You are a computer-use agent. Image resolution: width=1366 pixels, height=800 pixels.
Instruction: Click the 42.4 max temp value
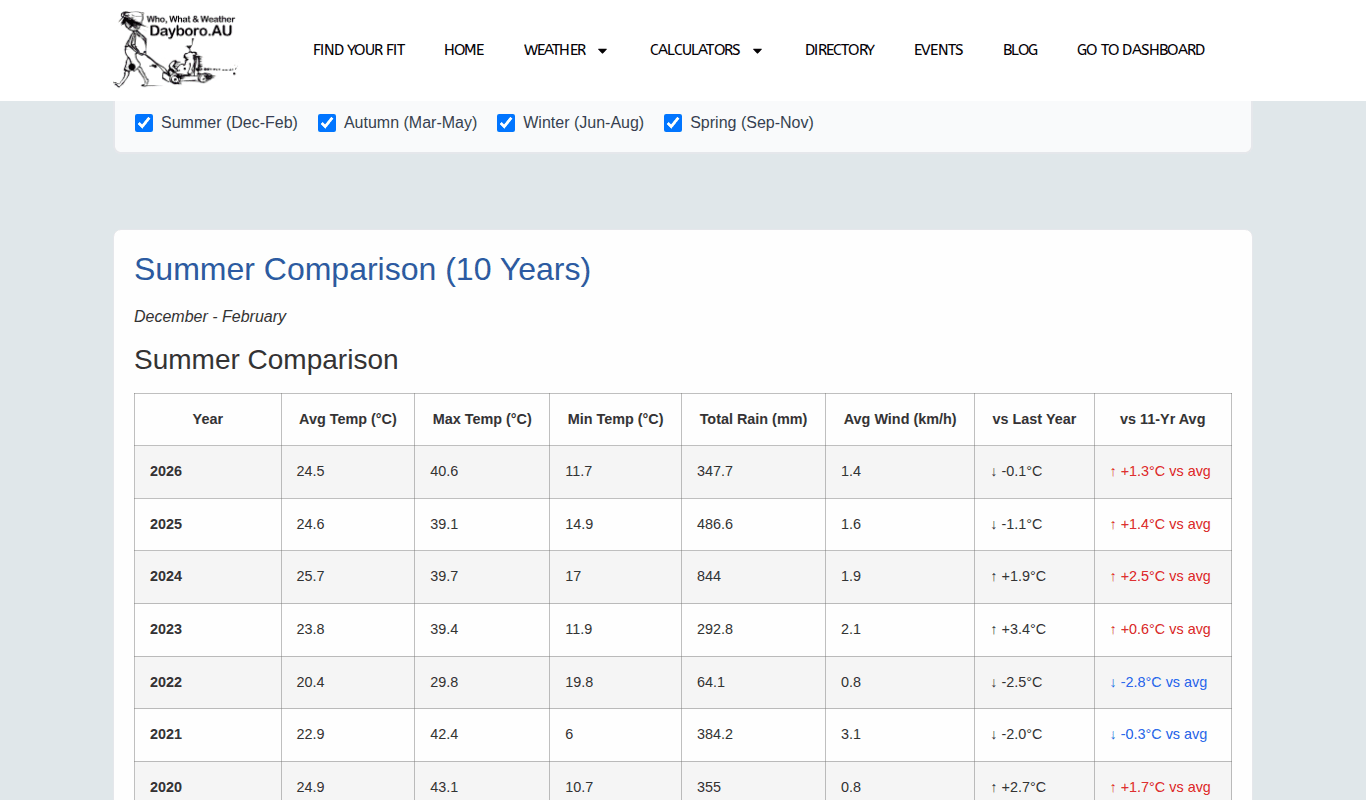pyautogui.click(x=444, y=735)
